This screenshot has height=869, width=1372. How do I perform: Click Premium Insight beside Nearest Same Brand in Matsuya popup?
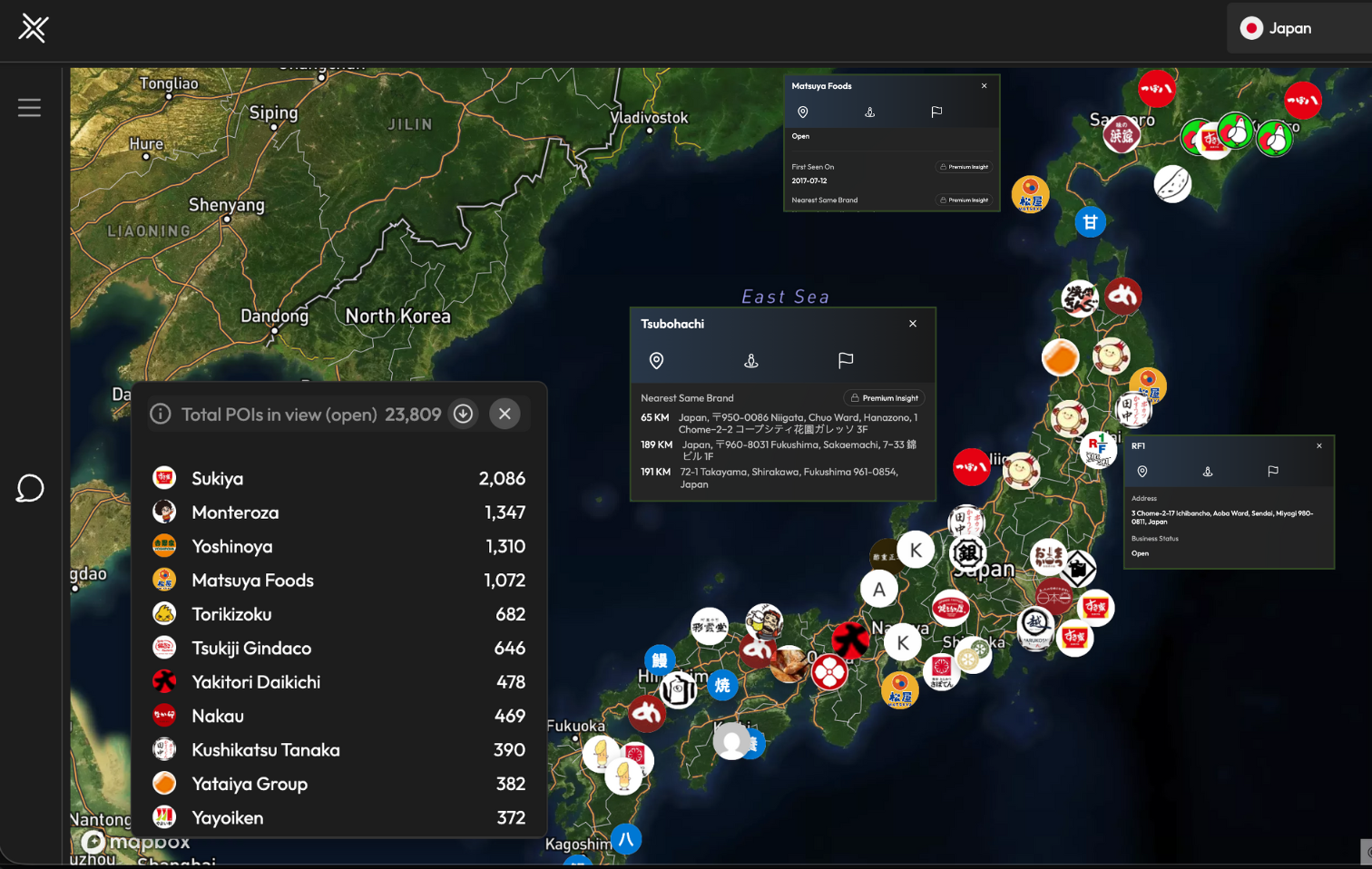[965, 200]
